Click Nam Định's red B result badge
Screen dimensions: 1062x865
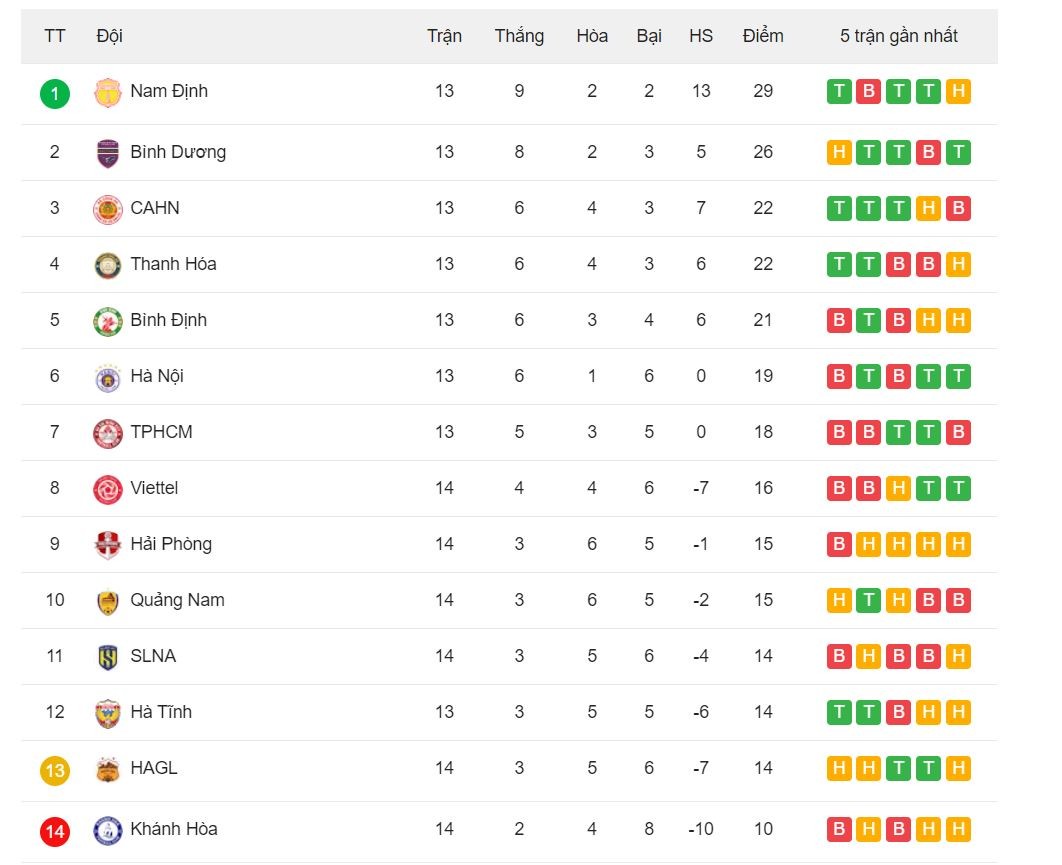pyautogui.click(x=868, y=91)
